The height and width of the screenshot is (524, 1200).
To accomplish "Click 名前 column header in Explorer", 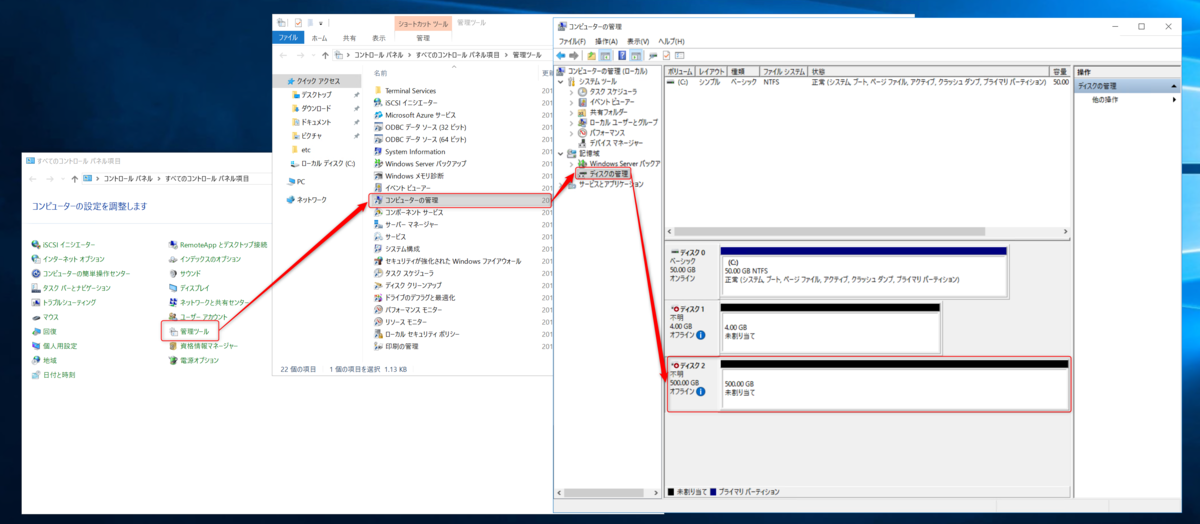I will tap(380, 73).
